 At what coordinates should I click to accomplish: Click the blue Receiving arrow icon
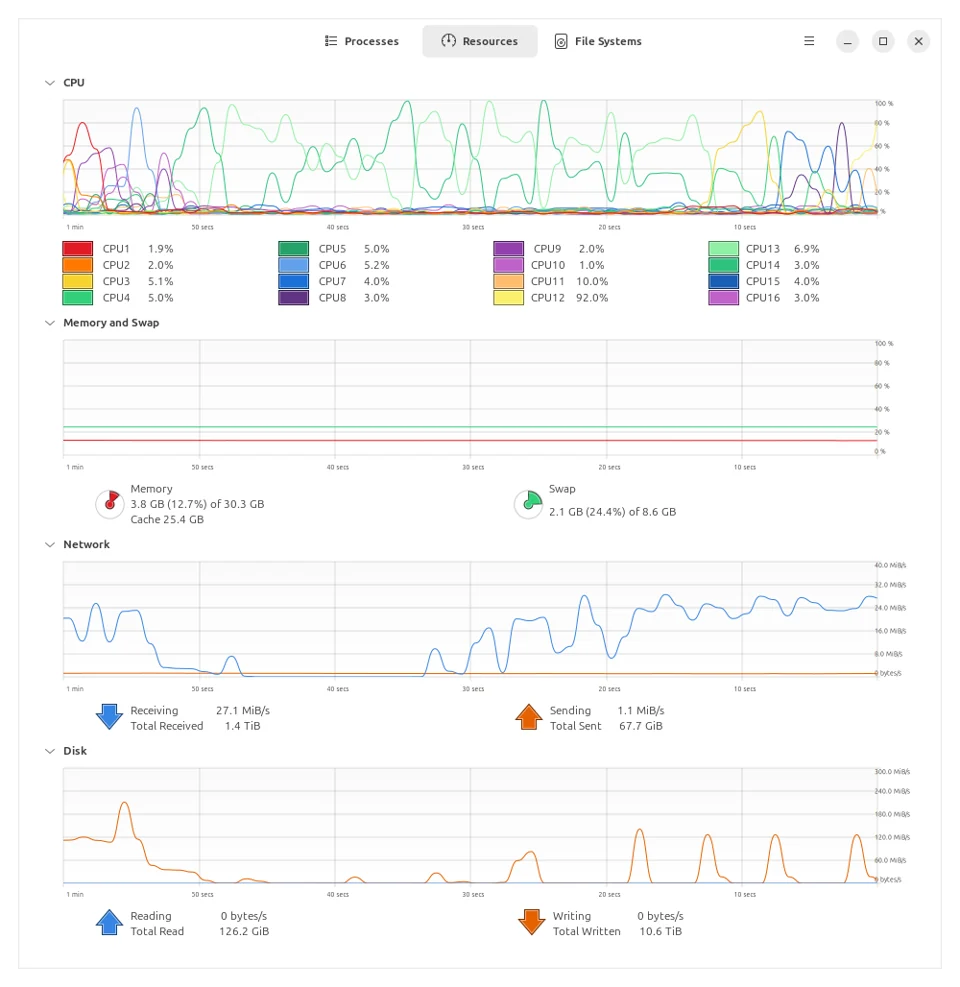click(x=110, y=718)
